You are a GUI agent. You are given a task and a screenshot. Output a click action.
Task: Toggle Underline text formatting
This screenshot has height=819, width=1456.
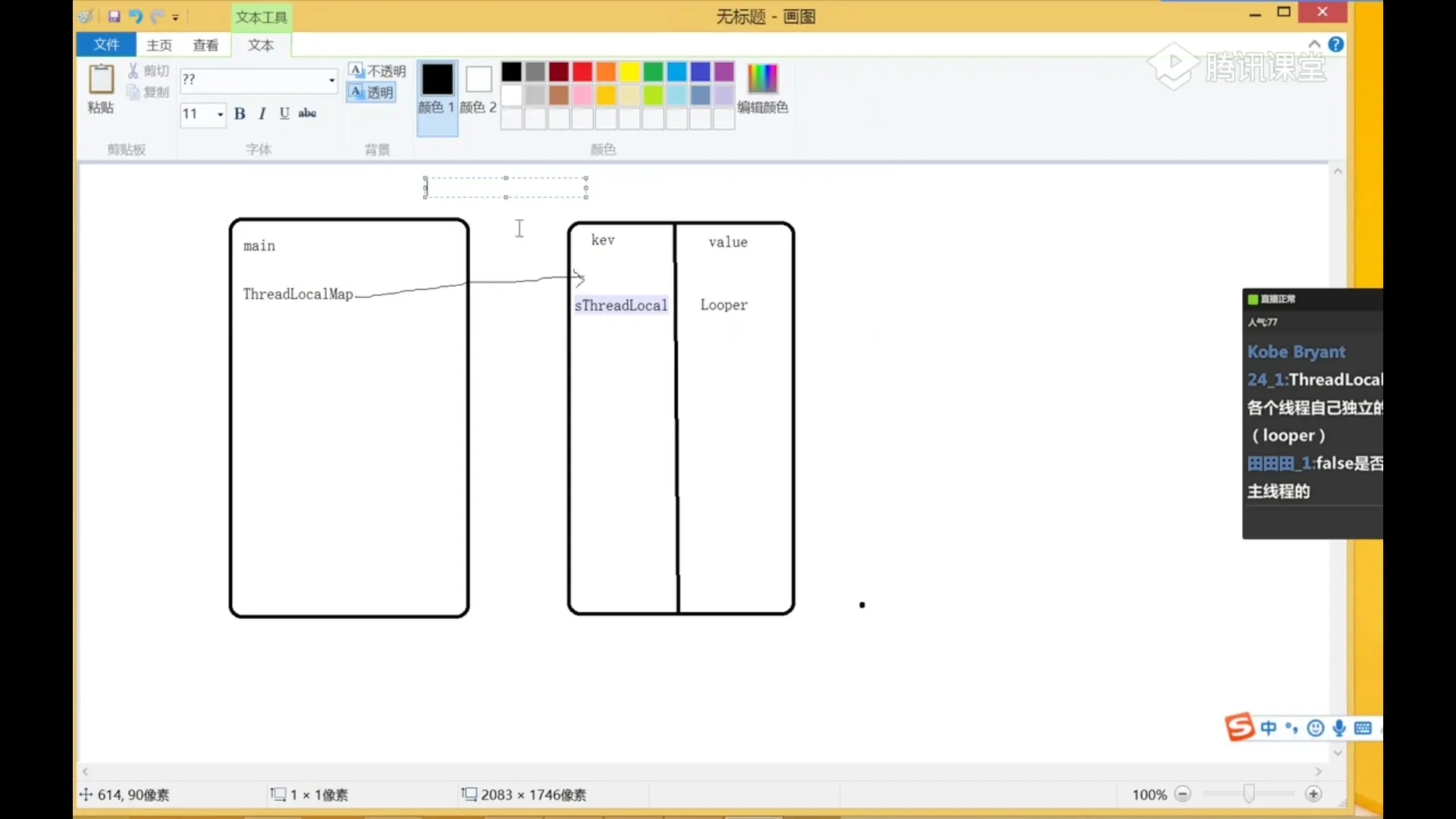(x=284, y=114)
